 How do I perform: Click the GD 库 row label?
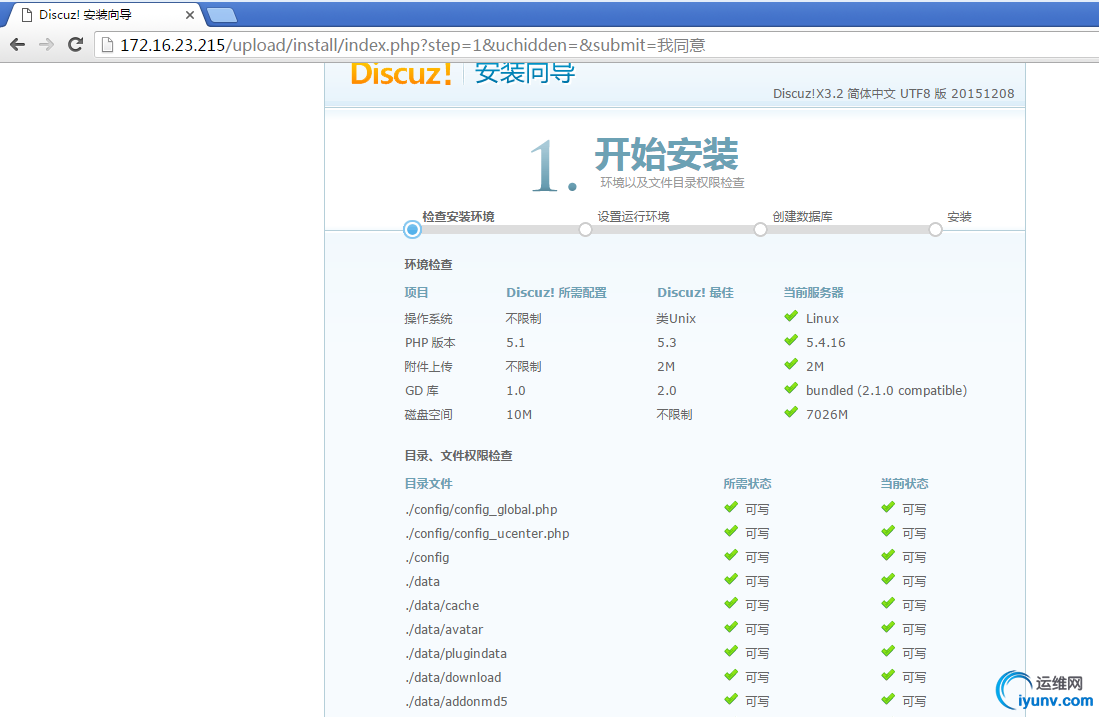(x=421, y=390)
